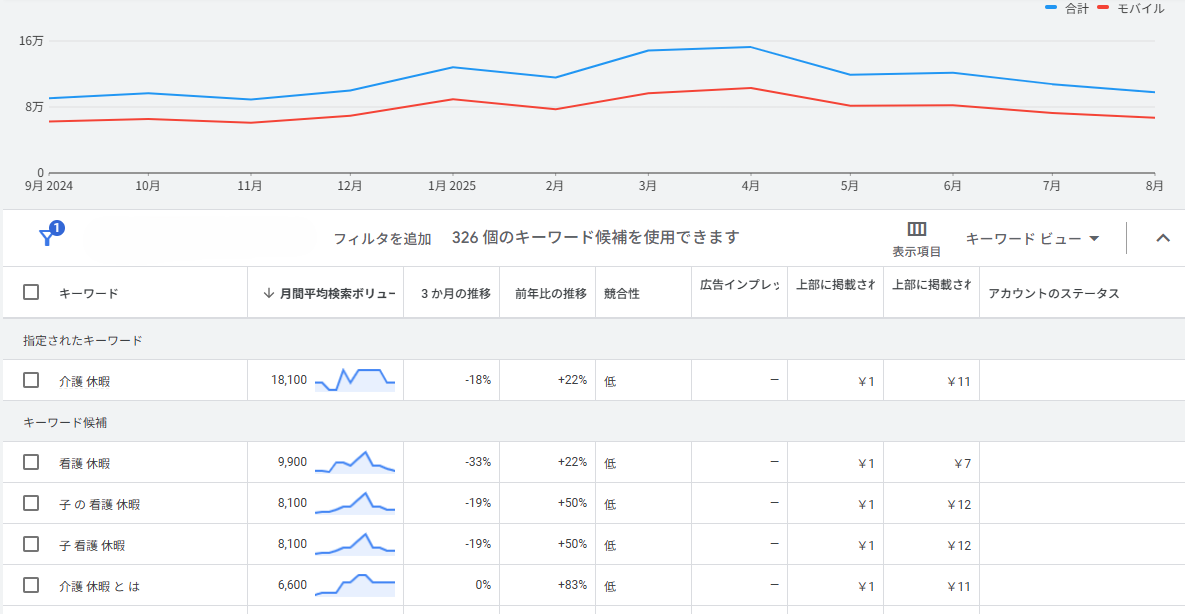Click the sparkline trend chart for 看護 休暇
1185x614 pixels.
point(355,463)
